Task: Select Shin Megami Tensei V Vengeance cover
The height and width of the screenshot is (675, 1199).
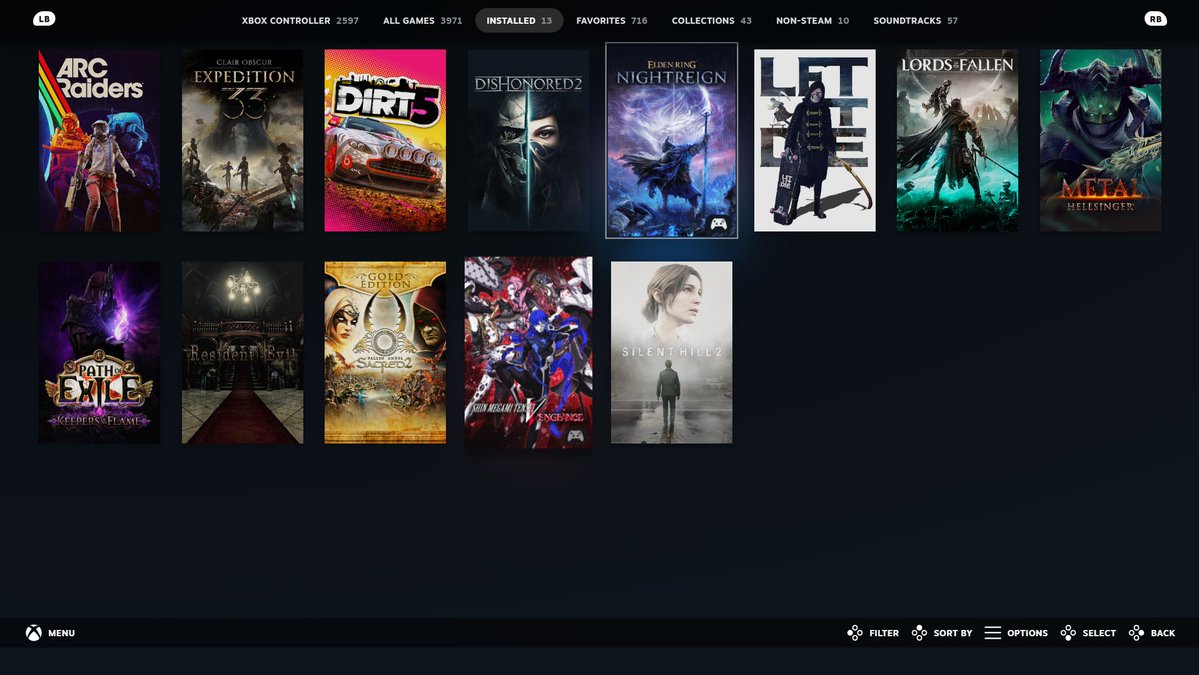Action: pyautogui.click(x=528, y=352)
